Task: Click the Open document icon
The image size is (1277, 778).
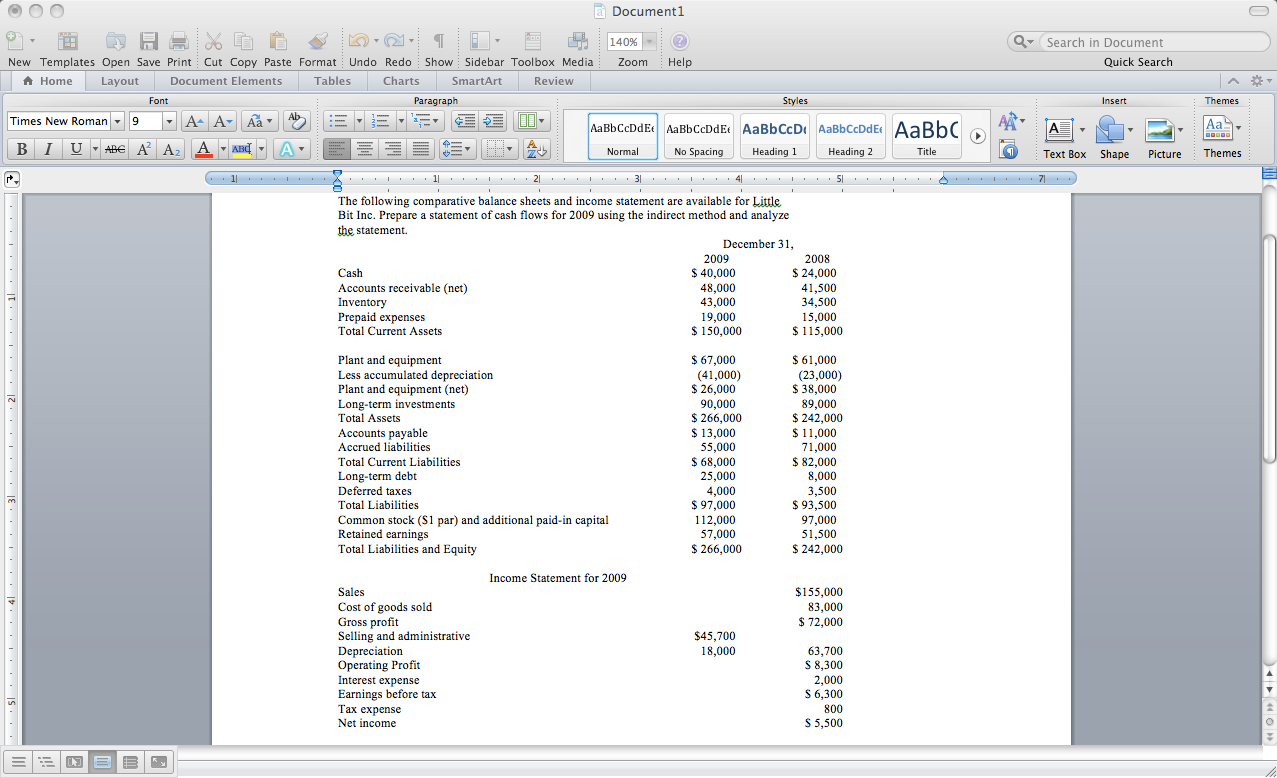Action: [x=116, y=41]
